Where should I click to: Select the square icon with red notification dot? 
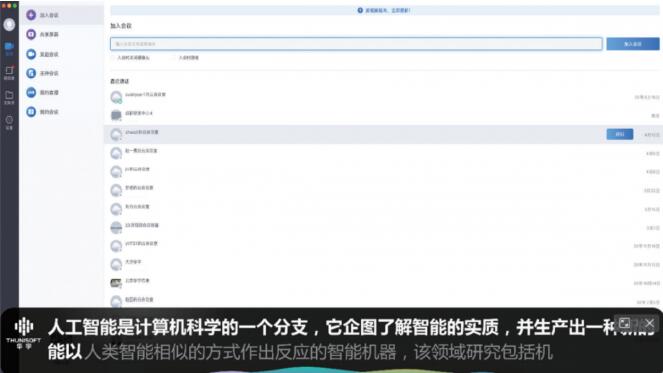pos(9,72)
